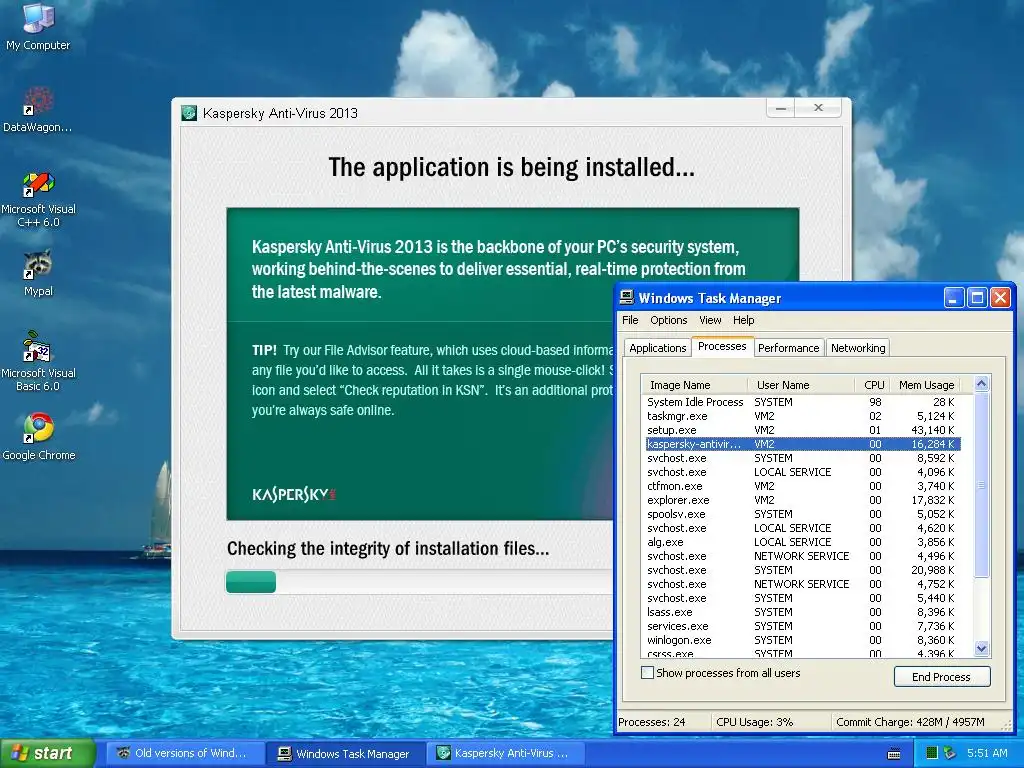Viewport: 1024px width, 768px height.
Task: Switch to Old versions of Wind... taskbar item
Action: coord(184,753)
